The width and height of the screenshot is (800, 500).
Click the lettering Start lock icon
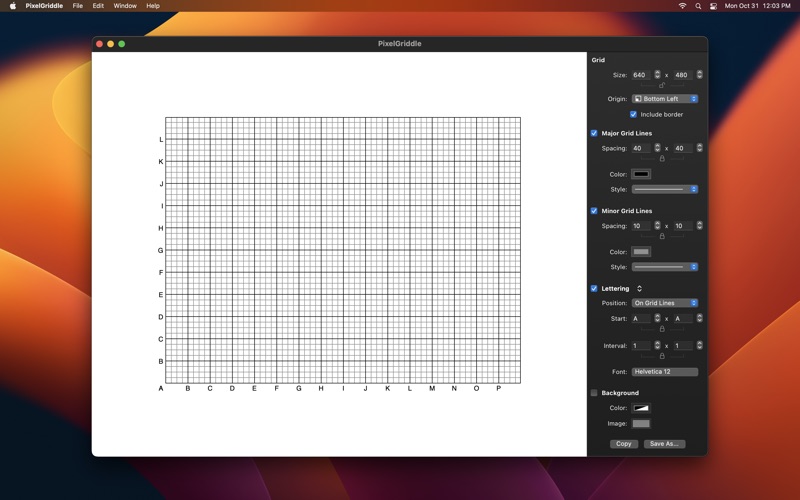(x=662, y=329)
